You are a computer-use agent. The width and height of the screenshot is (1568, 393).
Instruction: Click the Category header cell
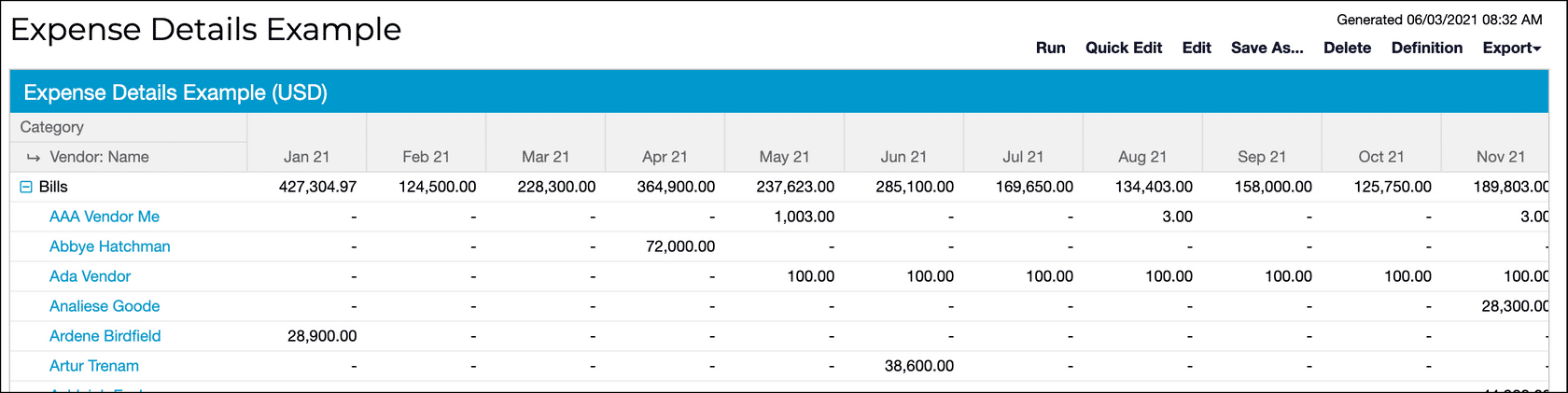point(129,127)
